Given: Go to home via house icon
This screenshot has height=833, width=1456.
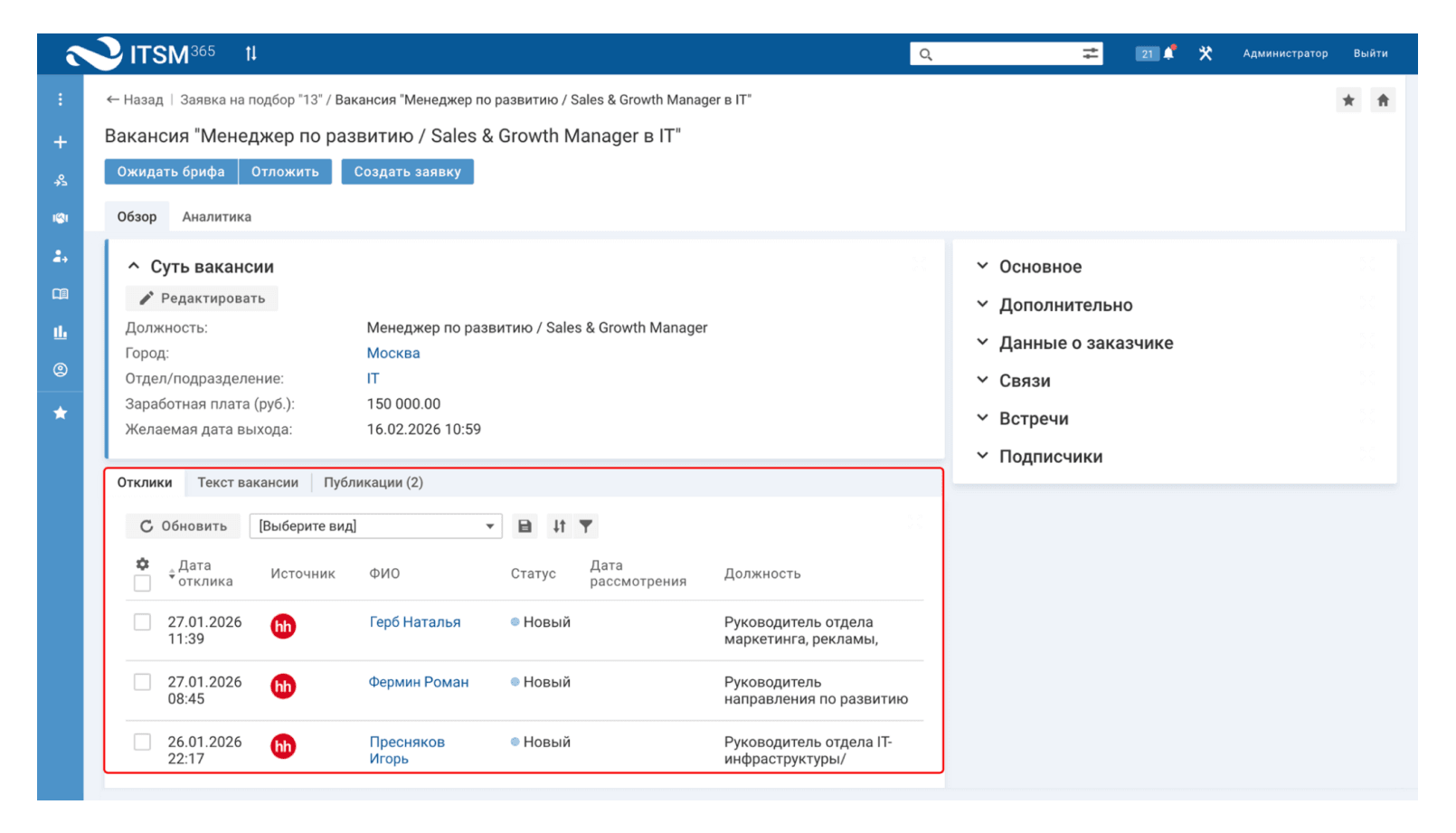Looking at the screenshot, I should [1383, 100].
